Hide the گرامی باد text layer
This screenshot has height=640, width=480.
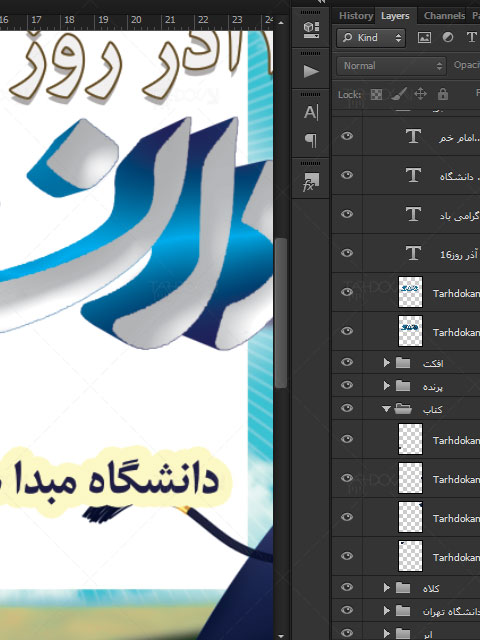[x=347, y=214]
